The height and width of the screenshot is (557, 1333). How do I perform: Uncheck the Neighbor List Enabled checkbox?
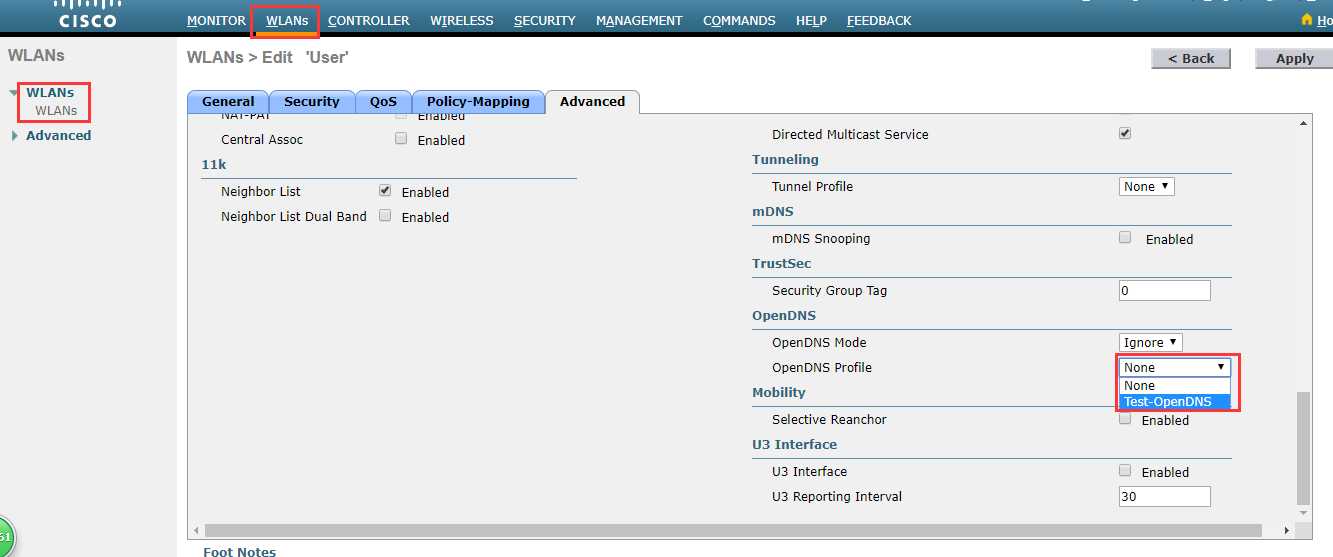point(385,190)
